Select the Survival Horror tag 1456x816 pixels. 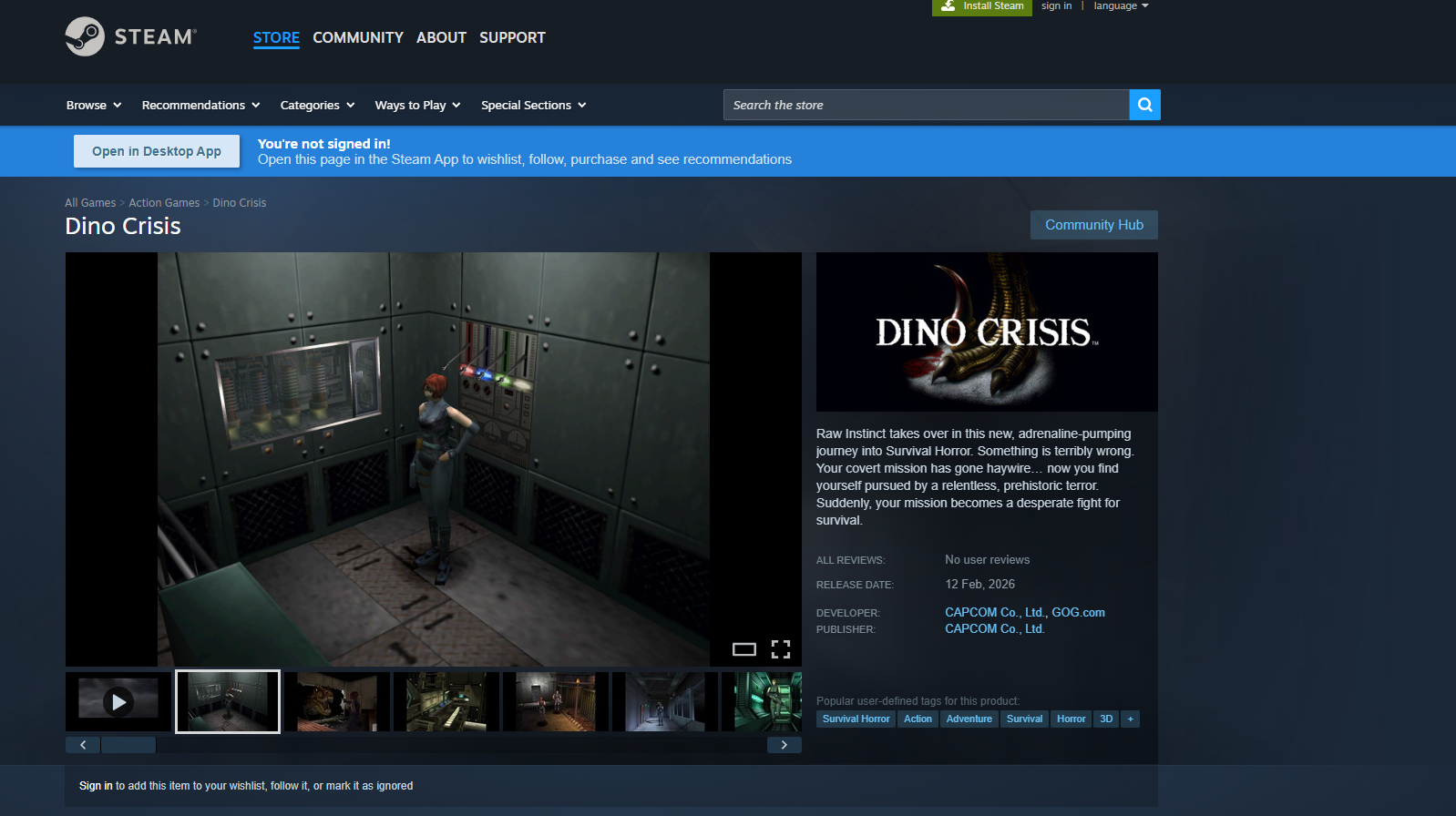856,719
